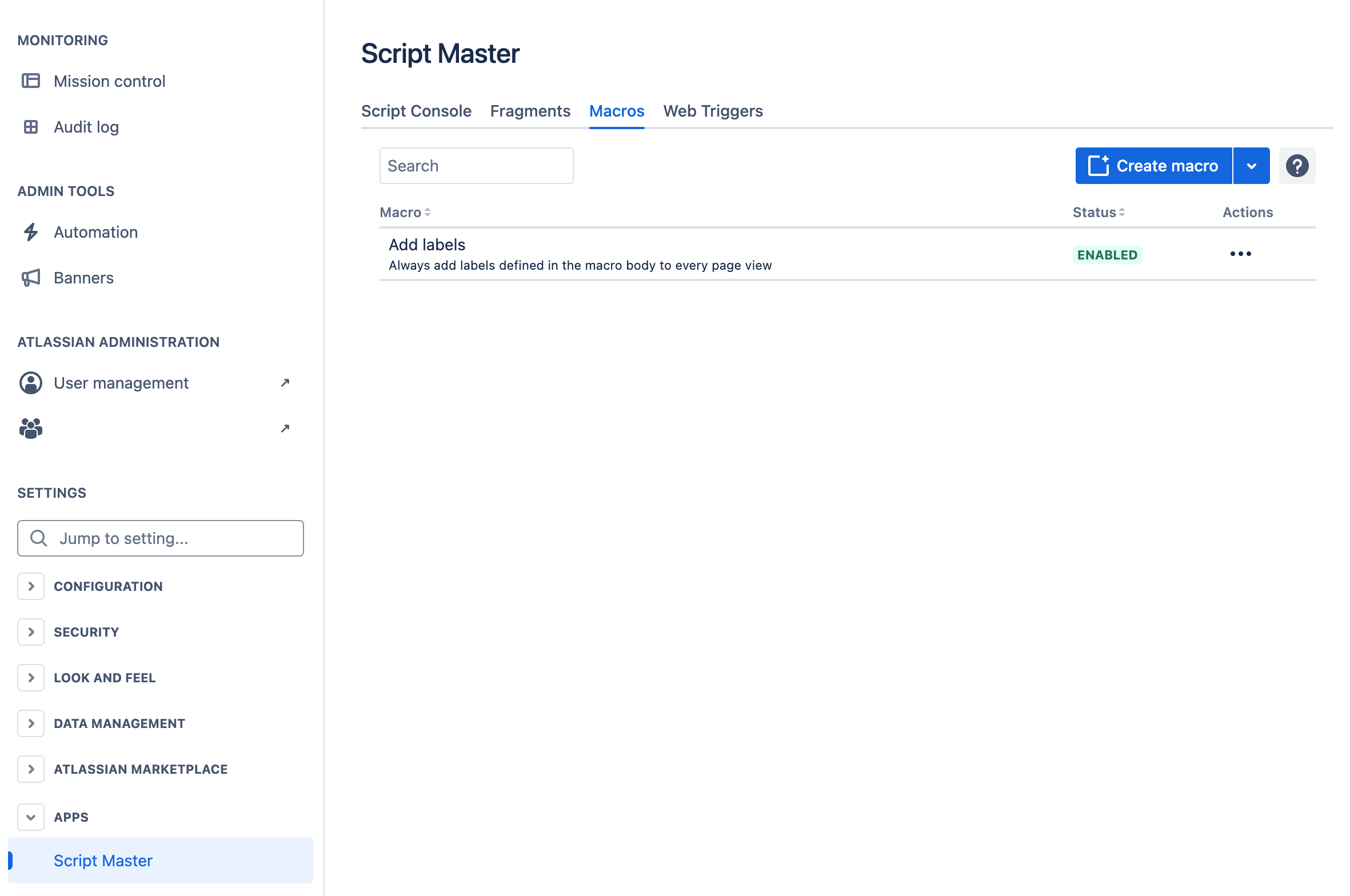Screen dimensions: 1350x896
Task: Expand the Security settings section
Action: click(x=31, y=632)
